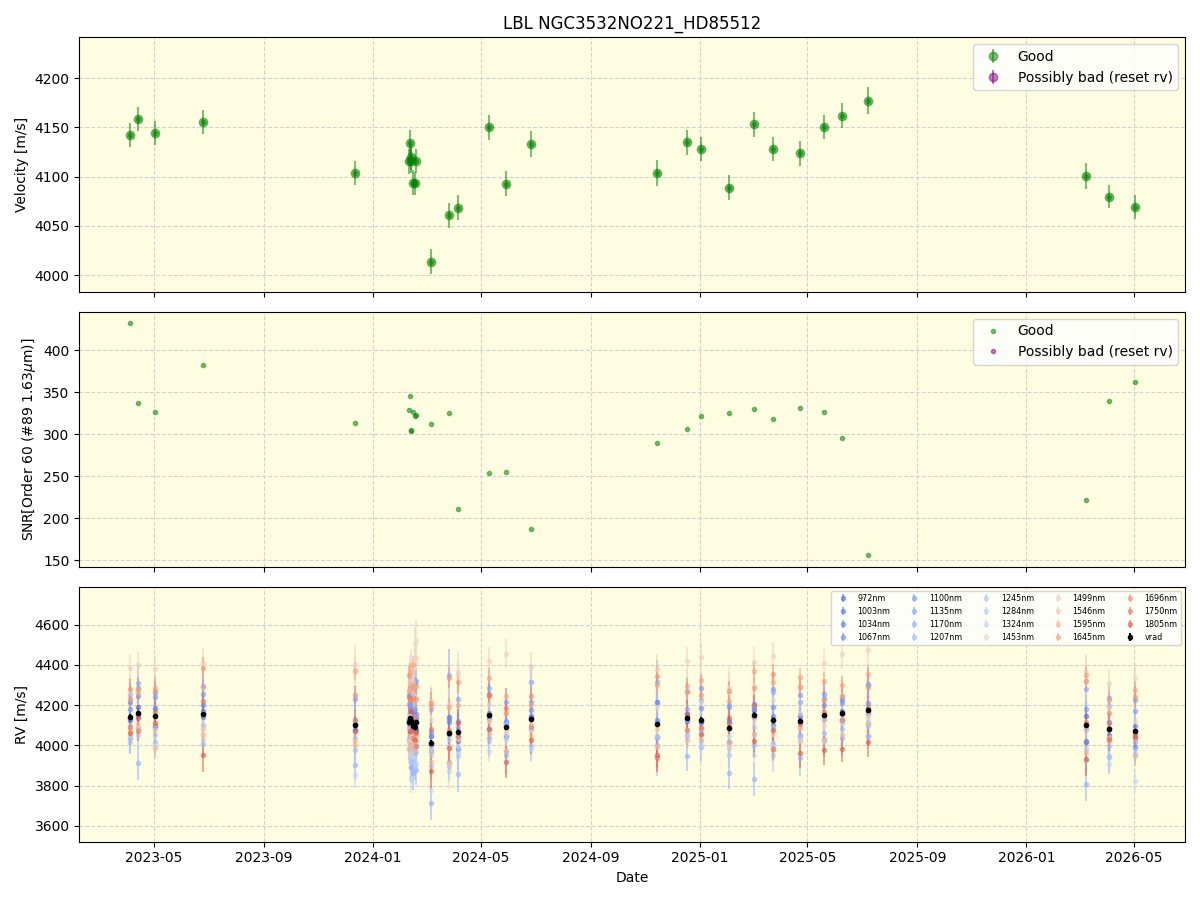The height and width of the screenshot is (900, 1200).
Task: Select 'Possibly bad (reset rv)' in velocity legend
Action: [x=1095, y=77]
